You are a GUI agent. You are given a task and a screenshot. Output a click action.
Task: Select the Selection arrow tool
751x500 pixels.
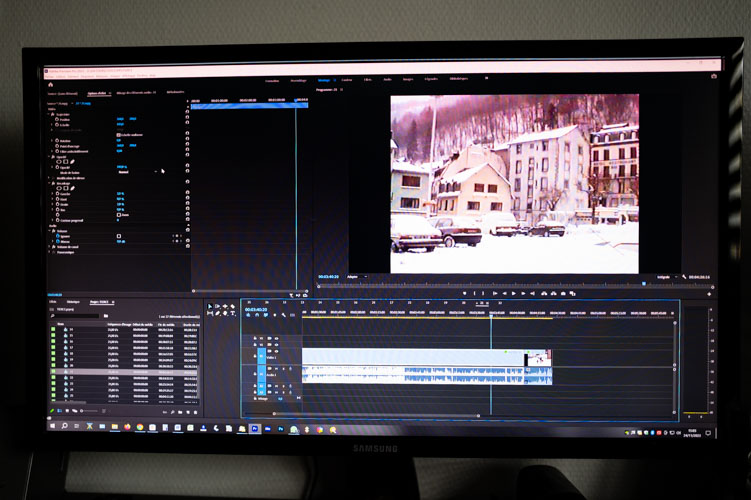(210, 306)
